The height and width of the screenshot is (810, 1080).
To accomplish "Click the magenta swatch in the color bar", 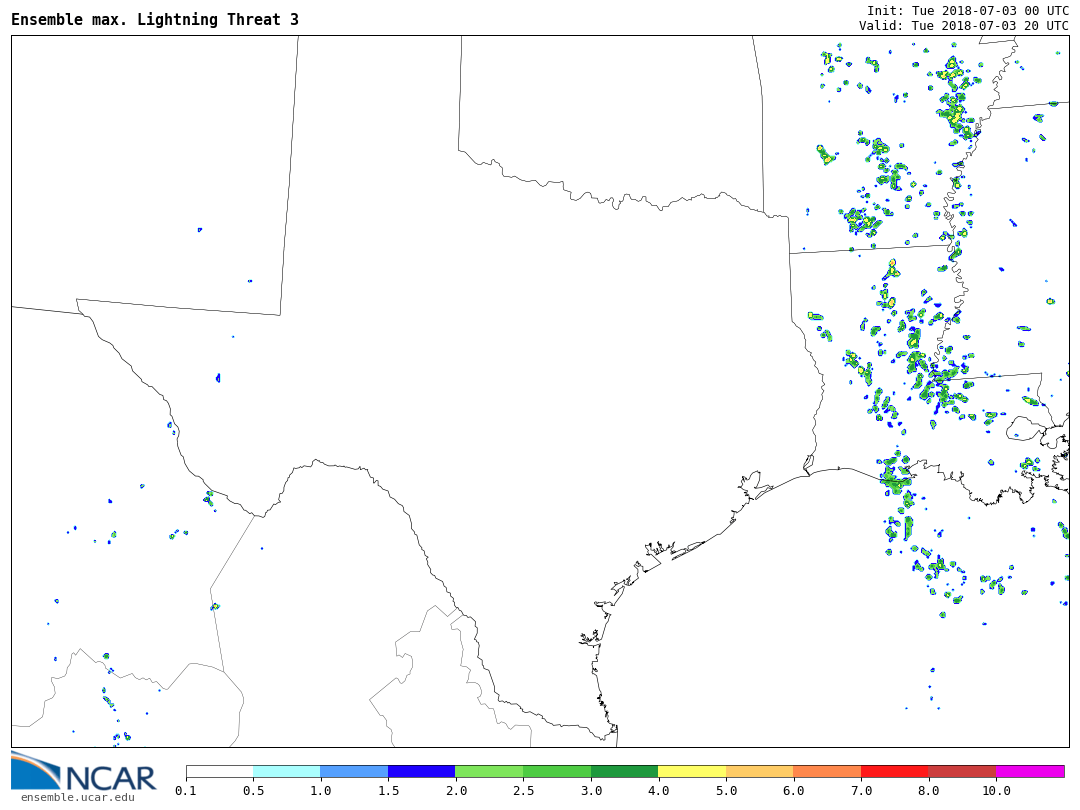I will (x=1030, y=772).
